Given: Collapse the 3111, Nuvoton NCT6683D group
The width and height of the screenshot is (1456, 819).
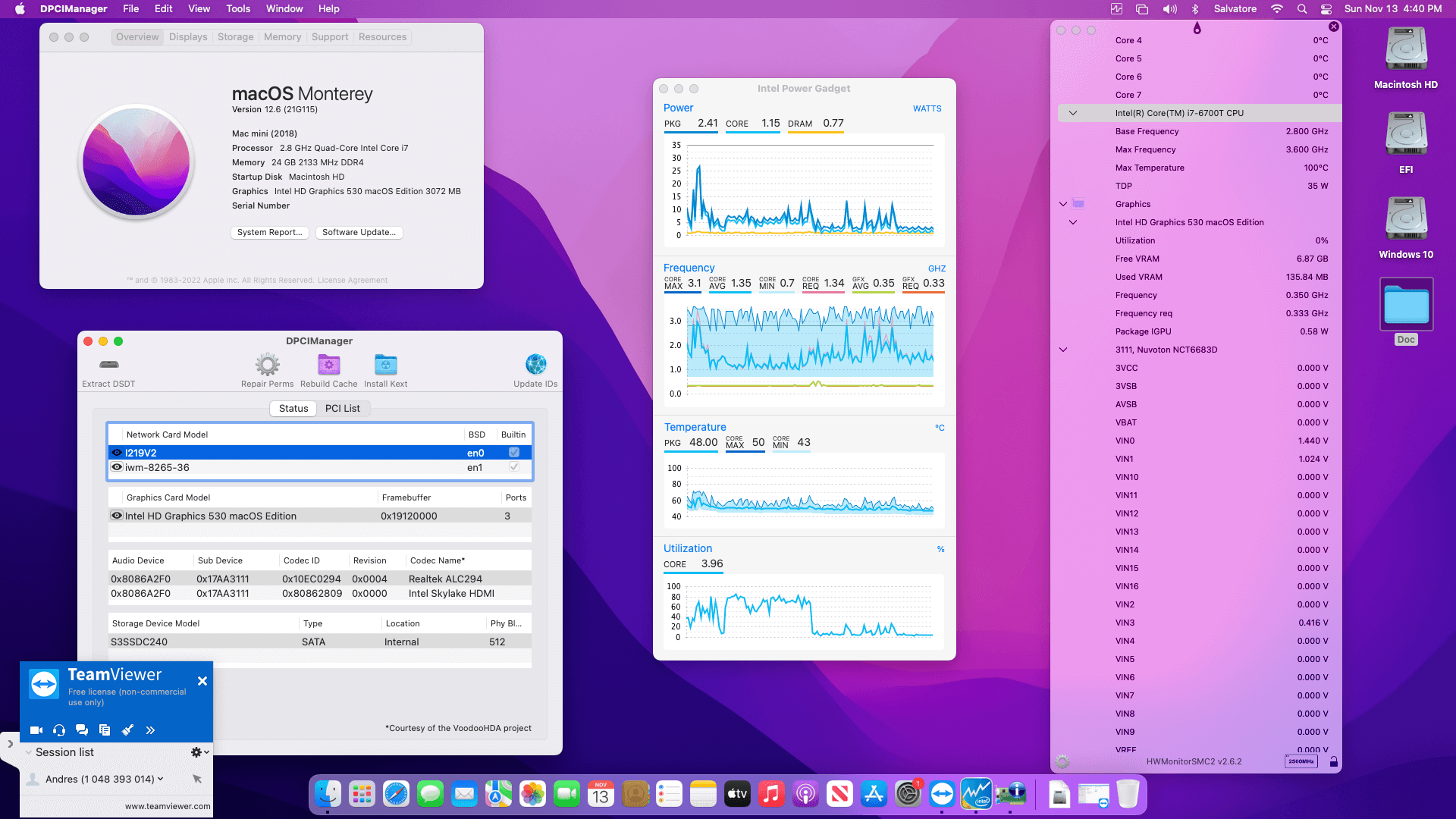Looking at the screenshot, I should [x=1063, y=350].
